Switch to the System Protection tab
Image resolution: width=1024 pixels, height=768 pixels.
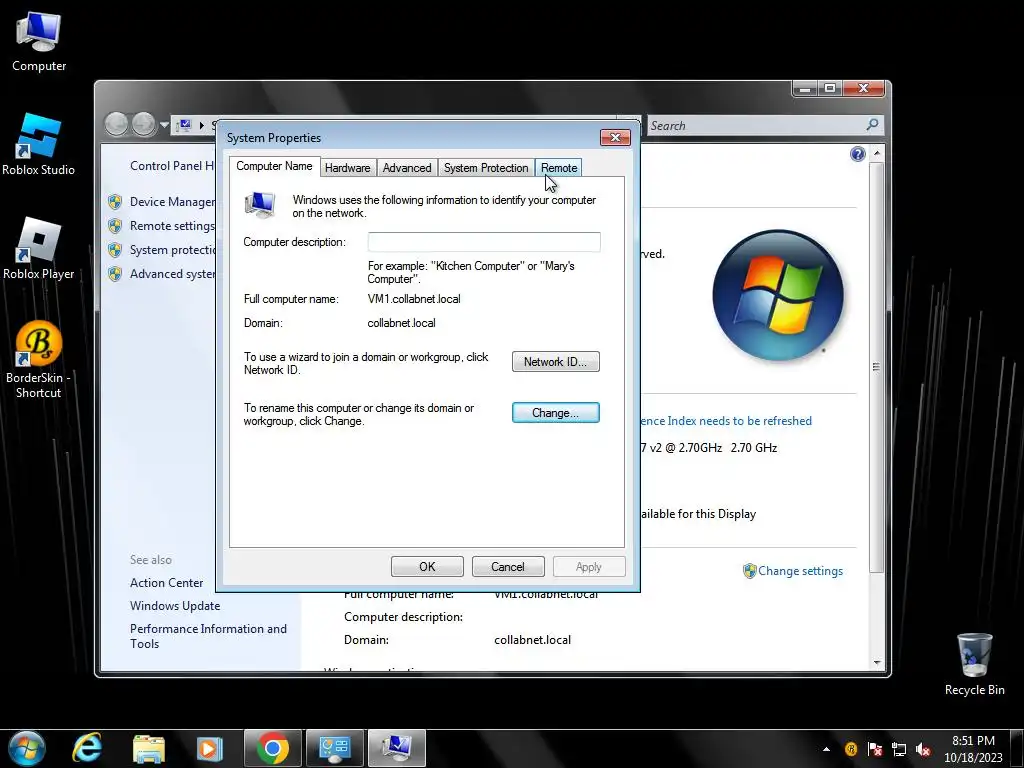(486, 168)
